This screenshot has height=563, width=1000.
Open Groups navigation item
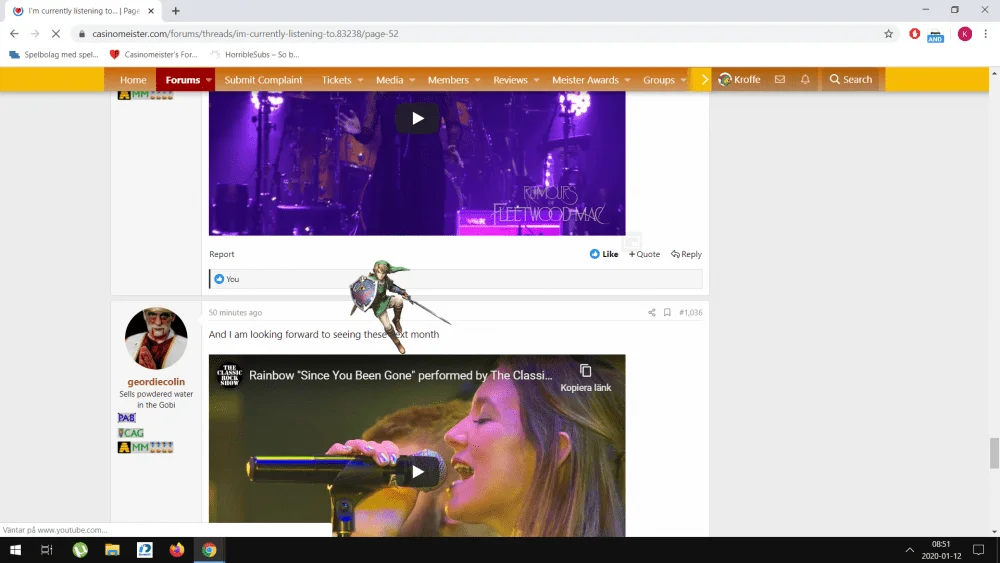pyautogui.click(x=659, y=80)
